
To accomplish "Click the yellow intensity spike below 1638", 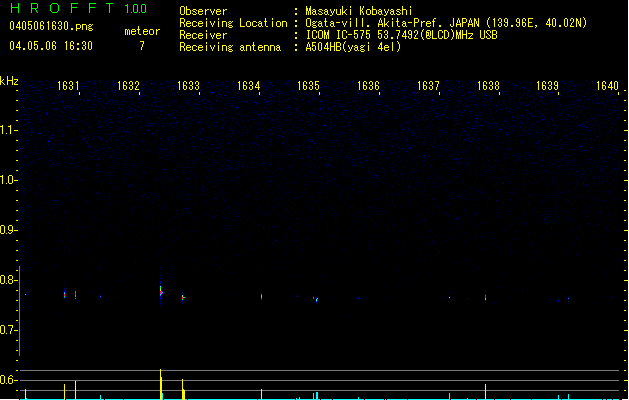I will click(485, 392).
